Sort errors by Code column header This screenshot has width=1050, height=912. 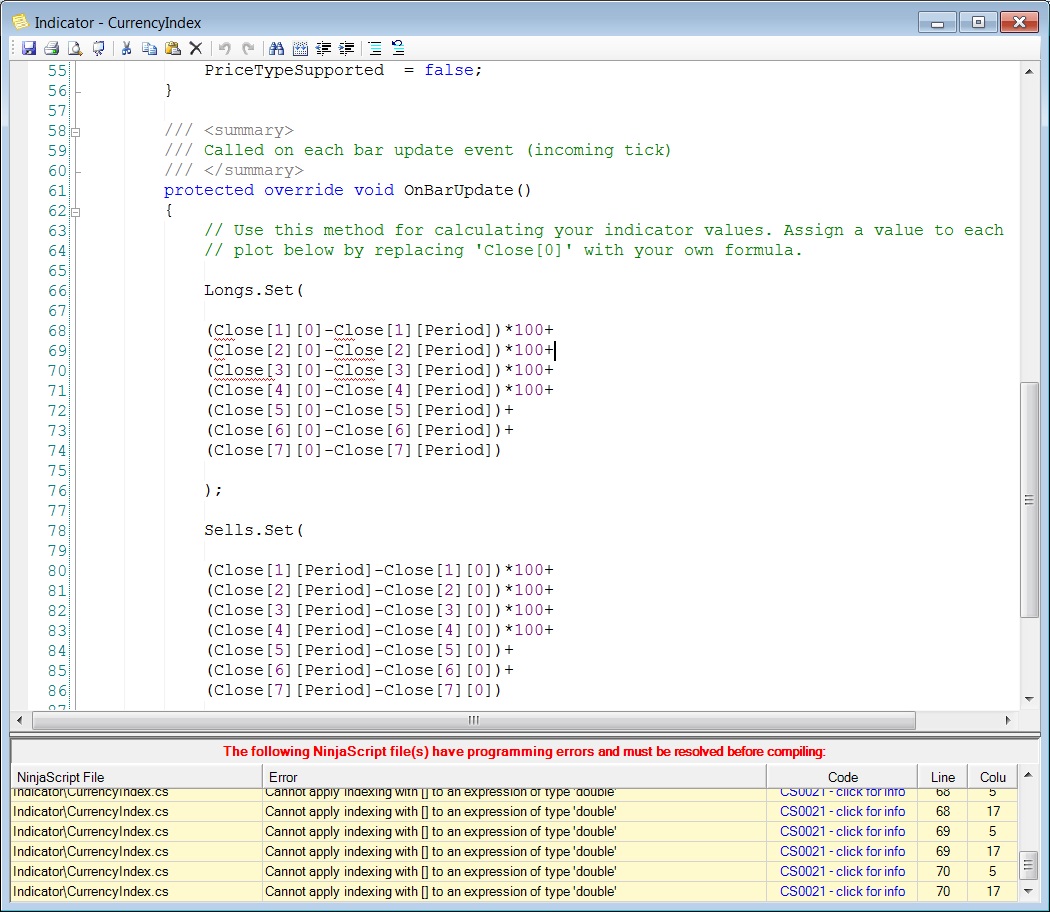click(x=842, y=777)
